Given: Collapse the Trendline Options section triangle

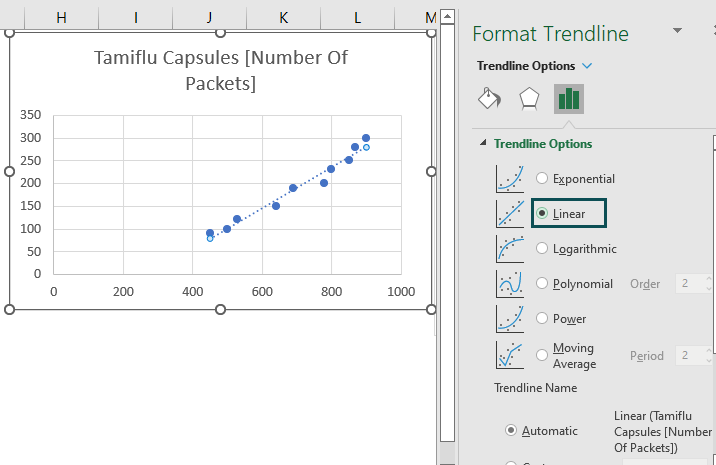Looking at the screenshot, I should point(483,143).
